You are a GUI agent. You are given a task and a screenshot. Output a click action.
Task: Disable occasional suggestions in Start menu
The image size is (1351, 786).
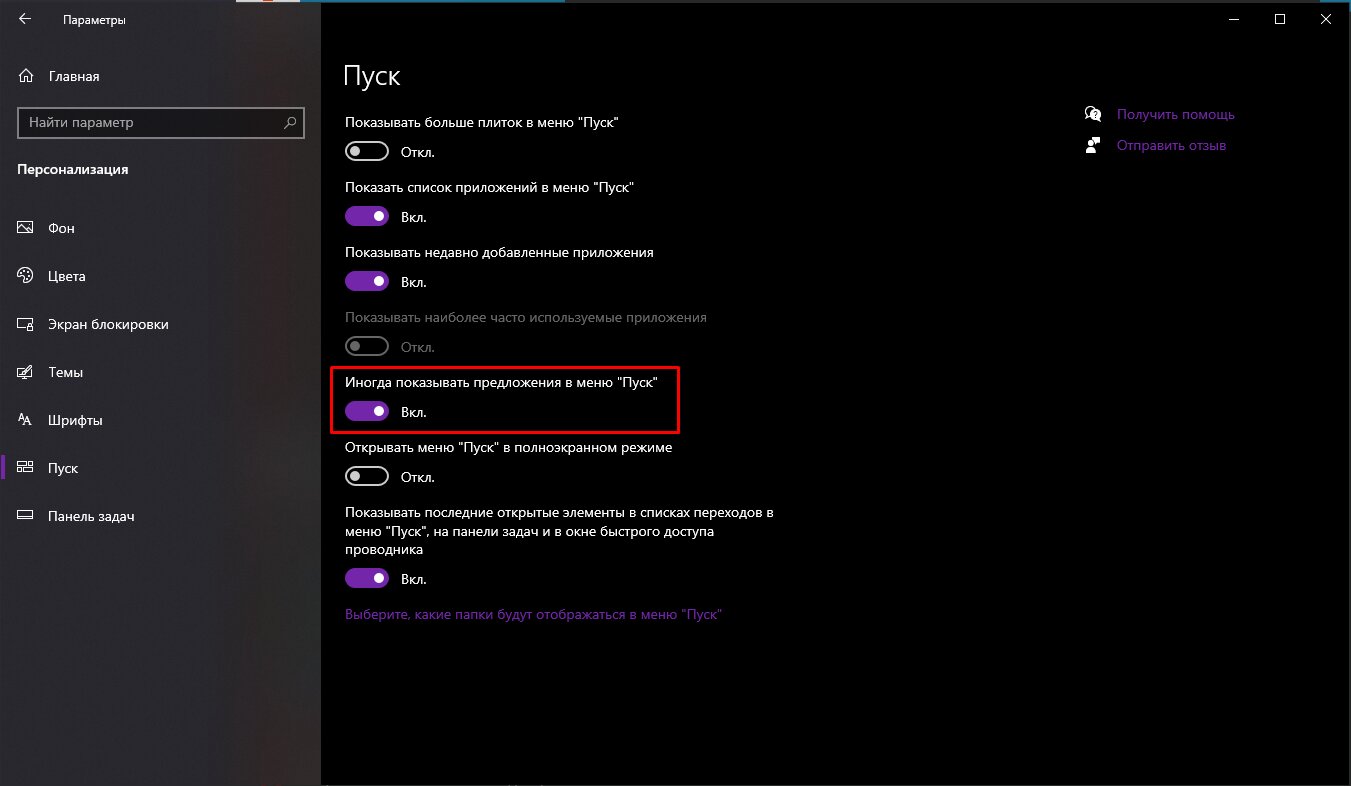(x=367, y=412)
